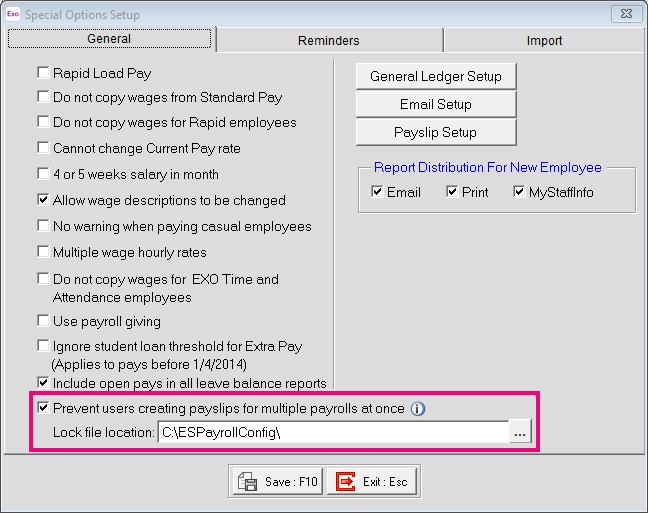Open General Ledger Setup
The width and height of the screenshot is (648, 513).
(436, 76)
